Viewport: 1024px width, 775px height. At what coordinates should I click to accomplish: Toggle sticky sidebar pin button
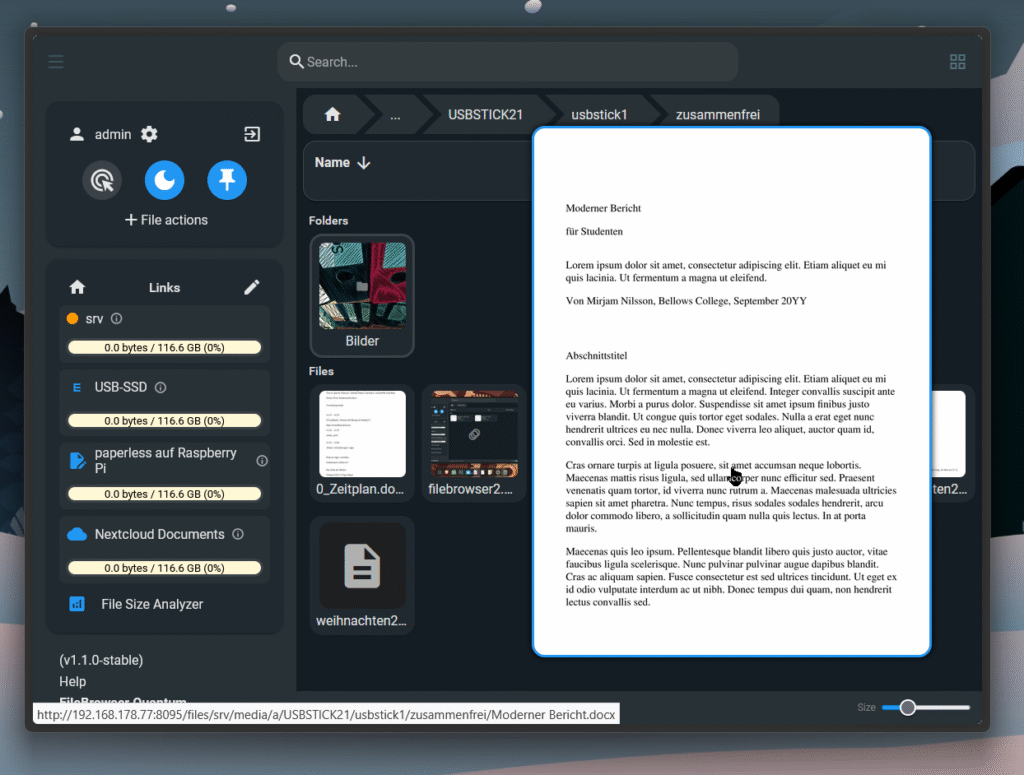(227, 180)
